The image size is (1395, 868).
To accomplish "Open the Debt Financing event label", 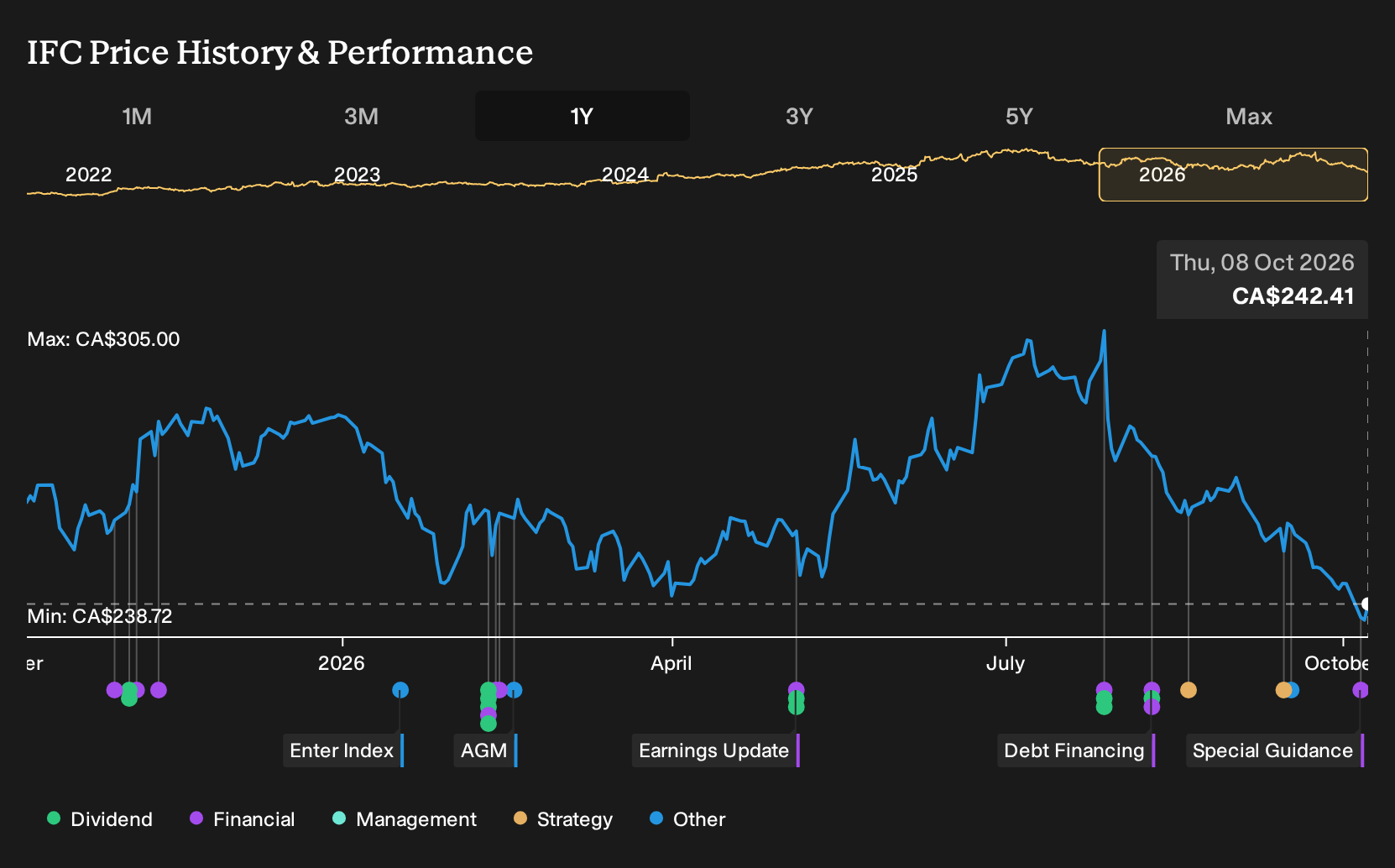I will pos(1076,750).
